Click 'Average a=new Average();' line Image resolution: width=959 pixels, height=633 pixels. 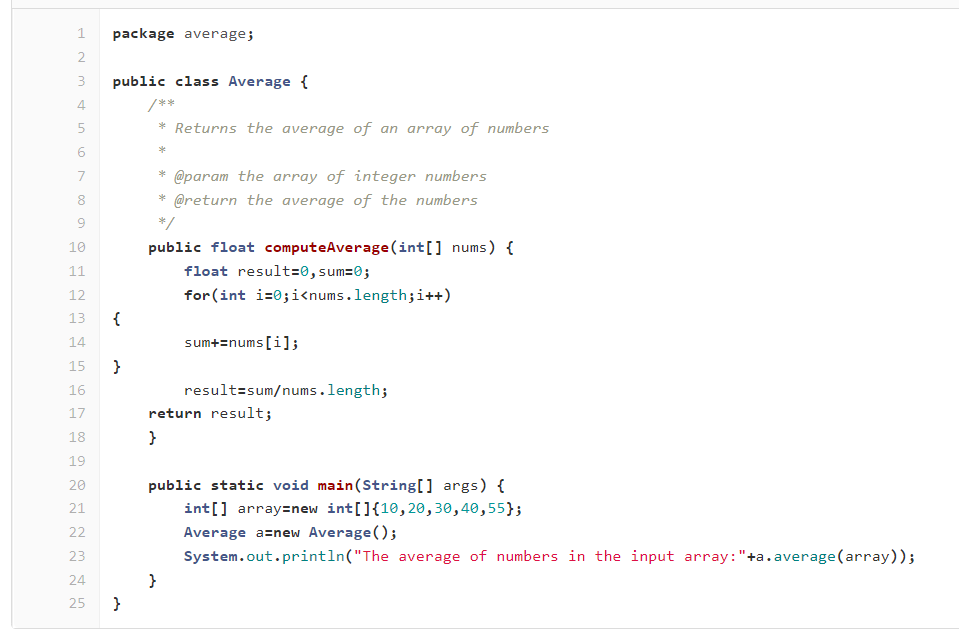click(291, 533)
